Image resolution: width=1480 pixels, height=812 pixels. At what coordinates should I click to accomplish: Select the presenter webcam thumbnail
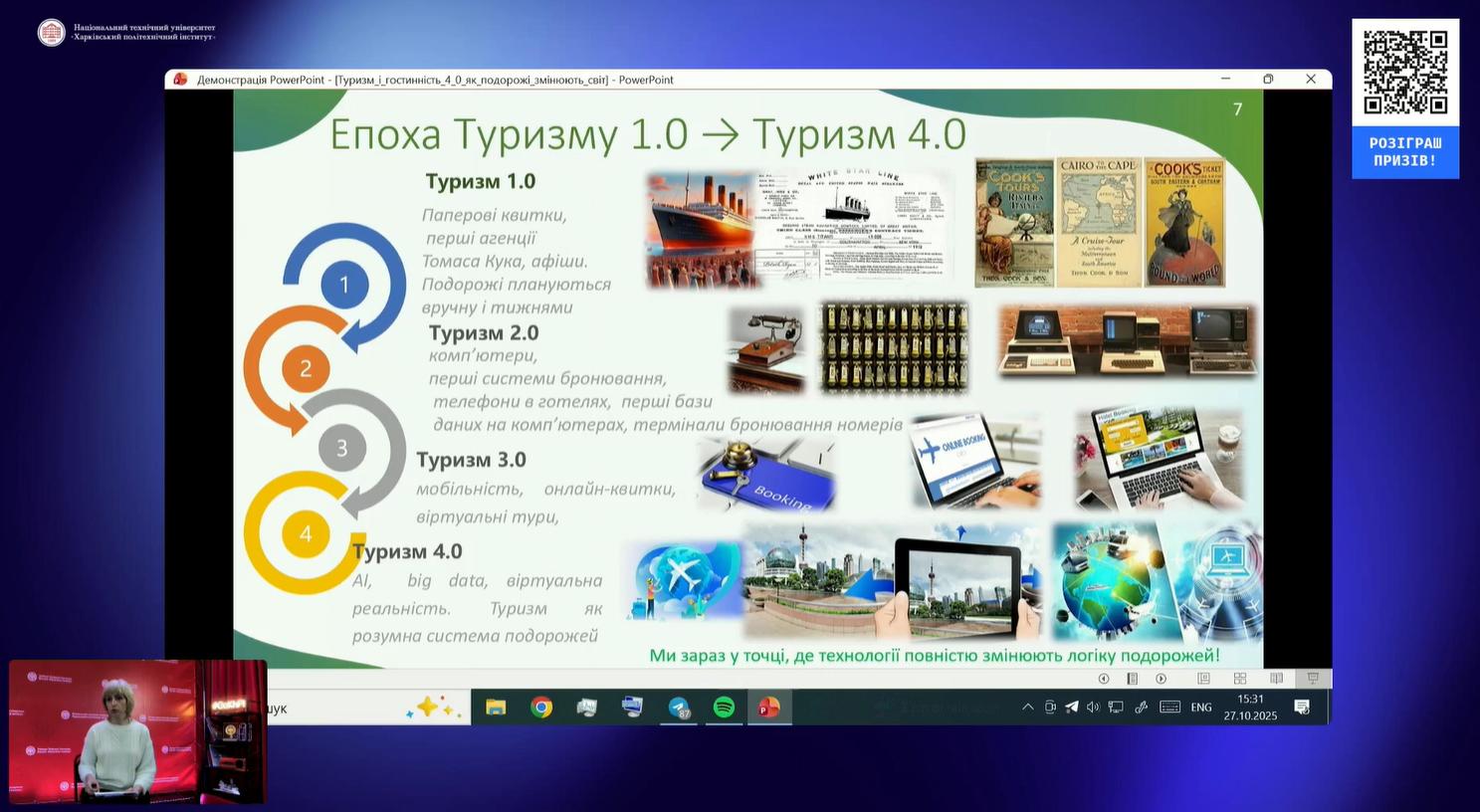pyautogui.click(x=138, y=731)
